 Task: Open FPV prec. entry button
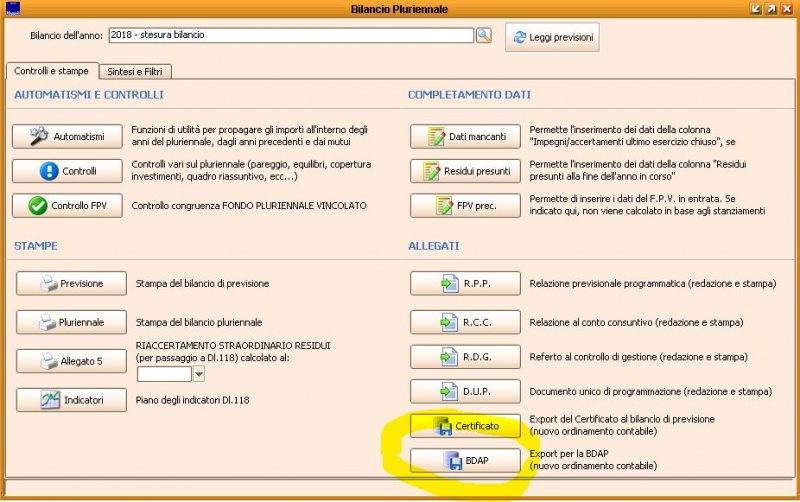click(x=465, y=207)
